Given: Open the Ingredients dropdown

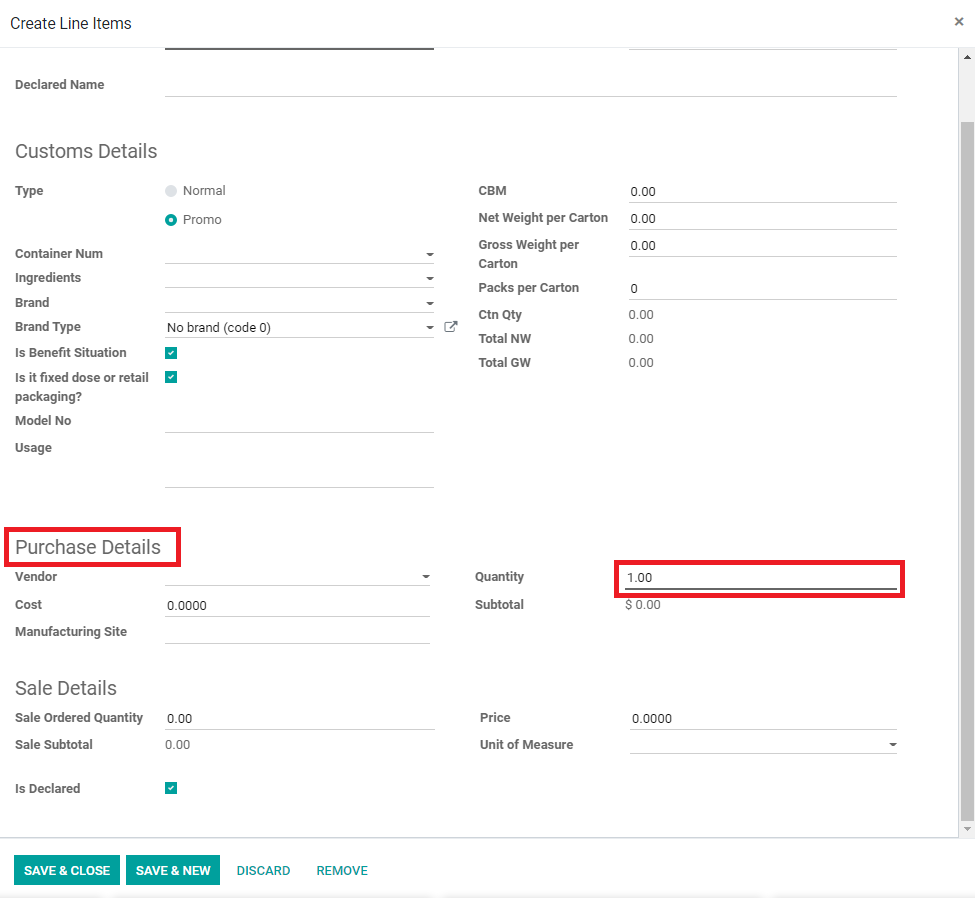Looking at the screenshot, I should pos(430,279).
